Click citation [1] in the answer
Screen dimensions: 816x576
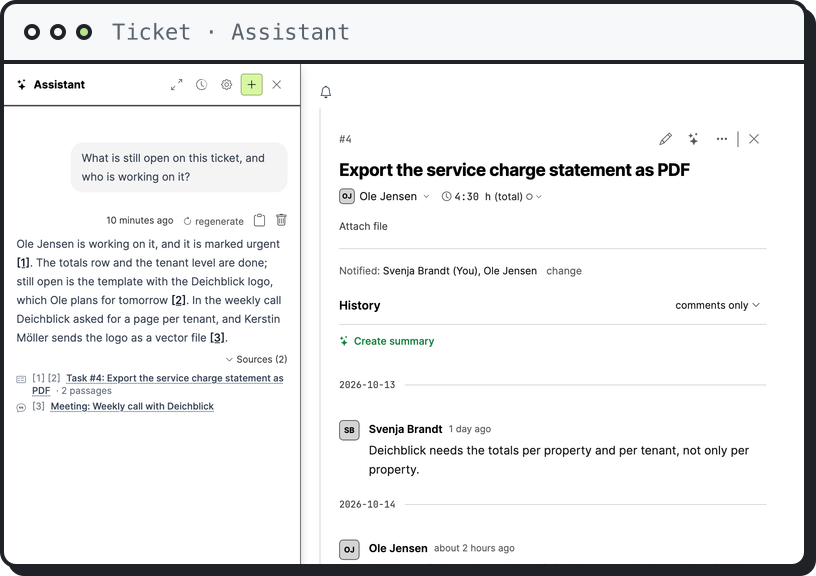click(23, 263)
